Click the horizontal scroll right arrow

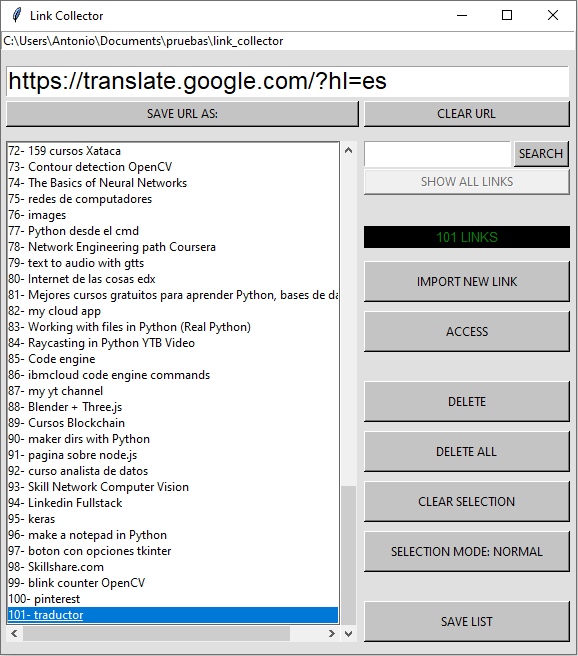coord(332,633)
